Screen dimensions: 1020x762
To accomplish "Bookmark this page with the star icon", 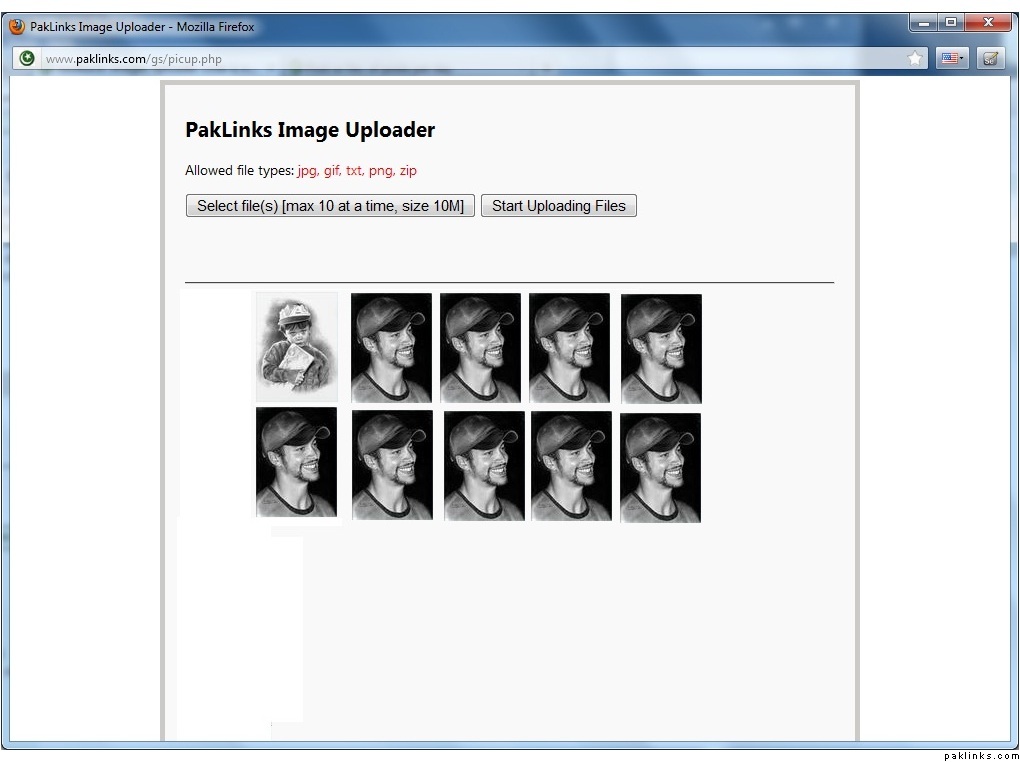I will click(x=916, y=58).
